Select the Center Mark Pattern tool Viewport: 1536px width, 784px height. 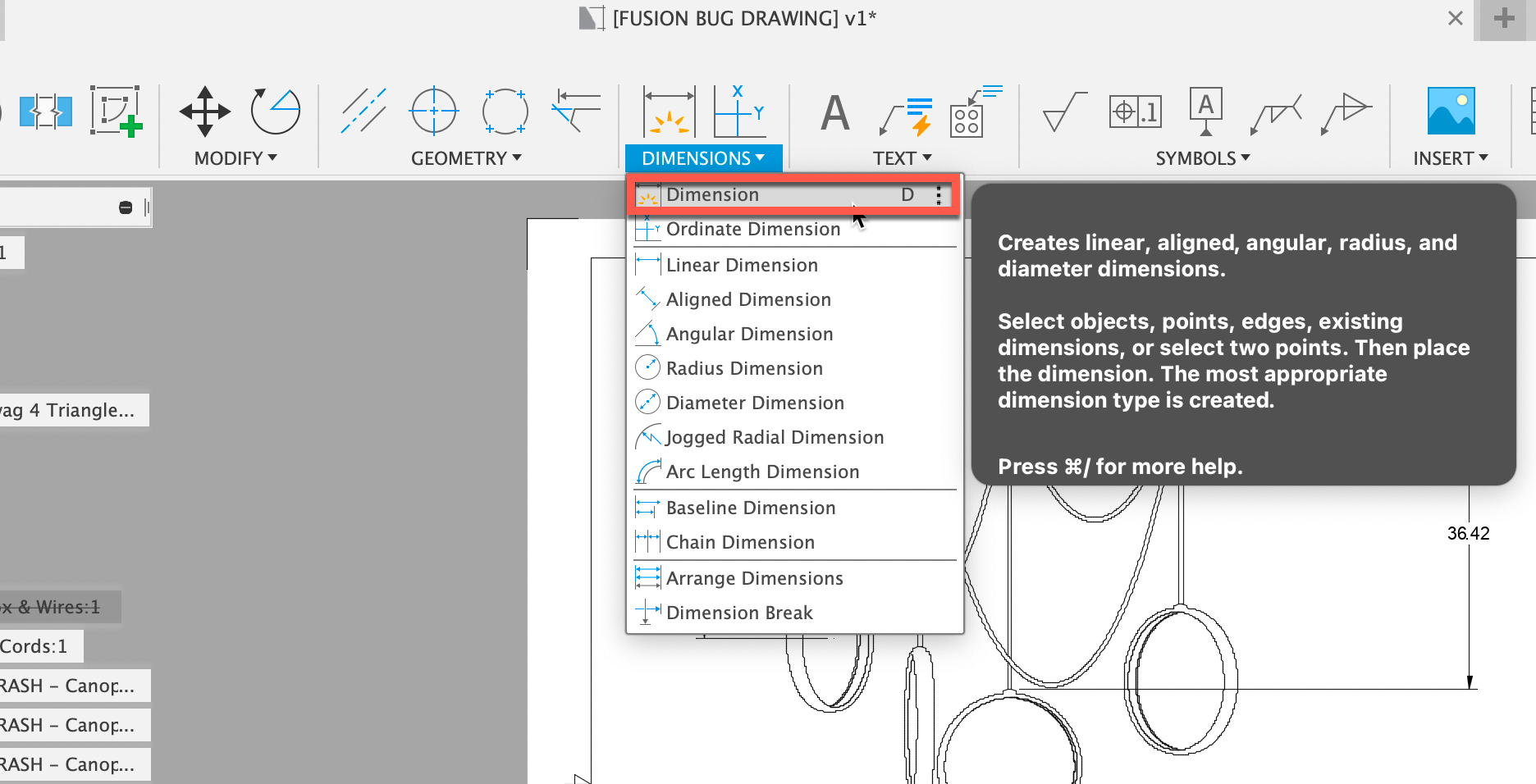(x=505, y=111)
